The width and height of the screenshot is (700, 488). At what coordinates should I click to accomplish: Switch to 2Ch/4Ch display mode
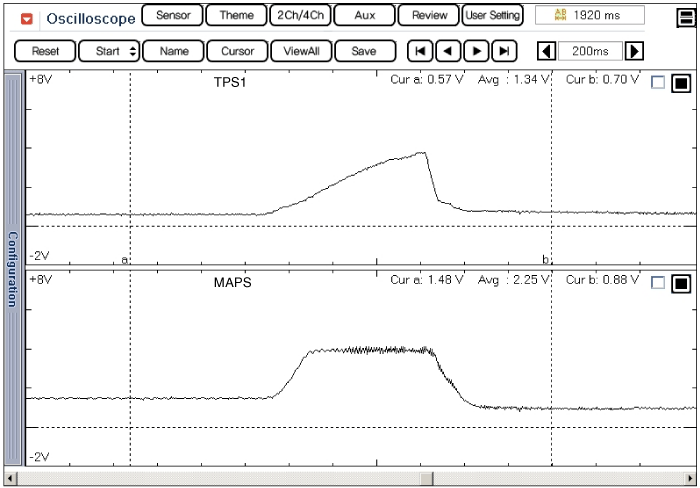pyautogui.click(x=300, y=16)
